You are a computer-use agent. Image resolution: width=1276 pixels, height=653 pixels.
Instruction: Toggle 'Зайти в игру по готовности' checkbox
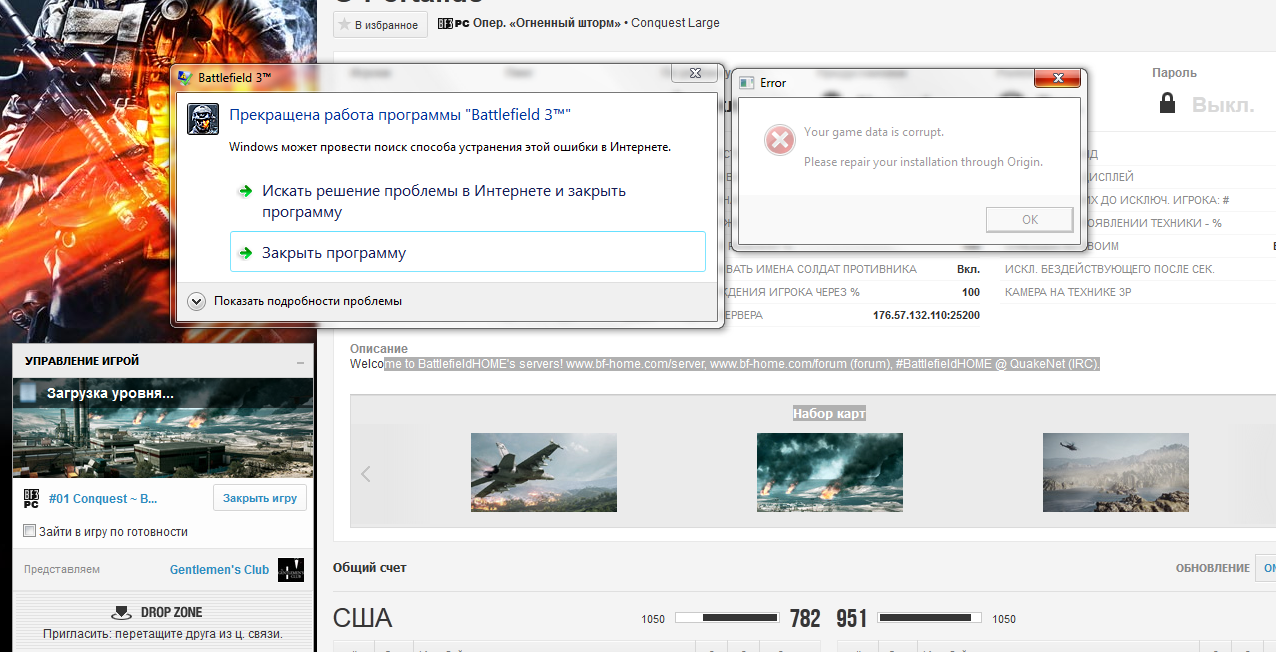(x=30, y=531)
